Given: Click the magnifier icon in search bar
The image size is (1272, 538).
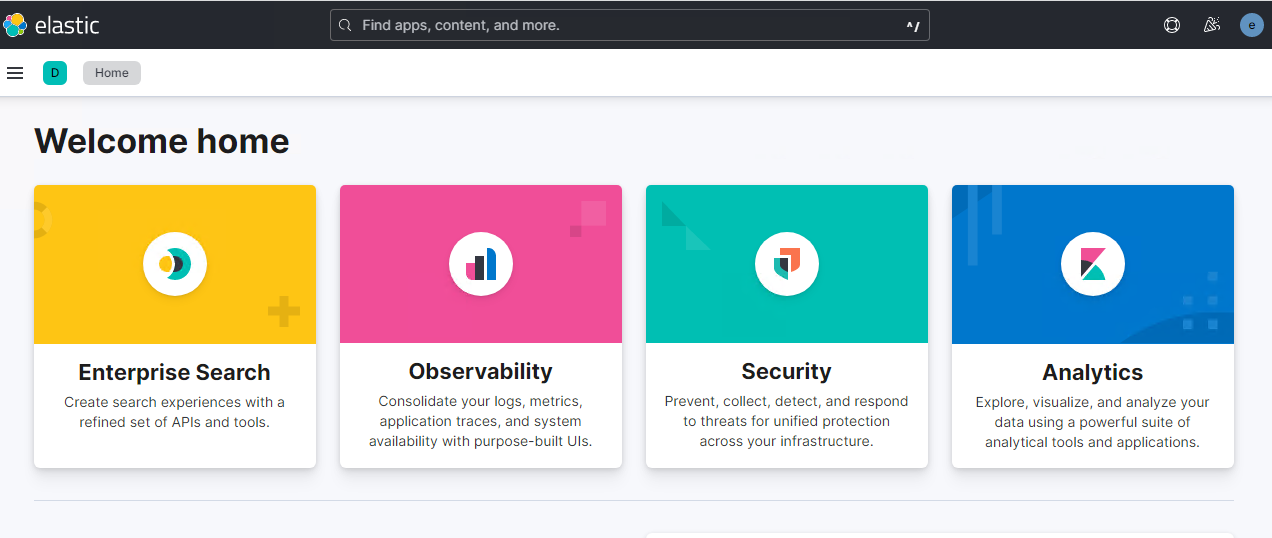Looking at the screenshot, I should pyautogui.click(x=345, y=25).
